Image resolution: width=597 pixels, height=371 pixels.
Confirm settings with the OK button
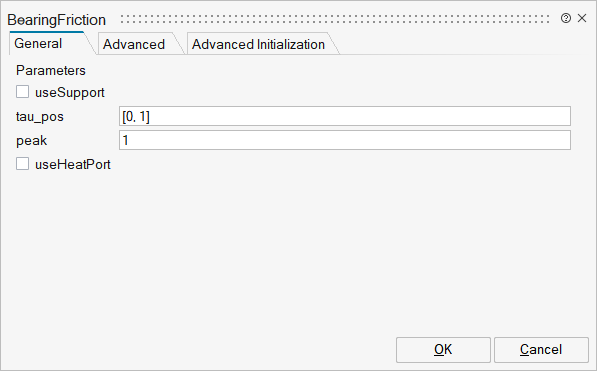pyautogui.click(x=443, y=350)
